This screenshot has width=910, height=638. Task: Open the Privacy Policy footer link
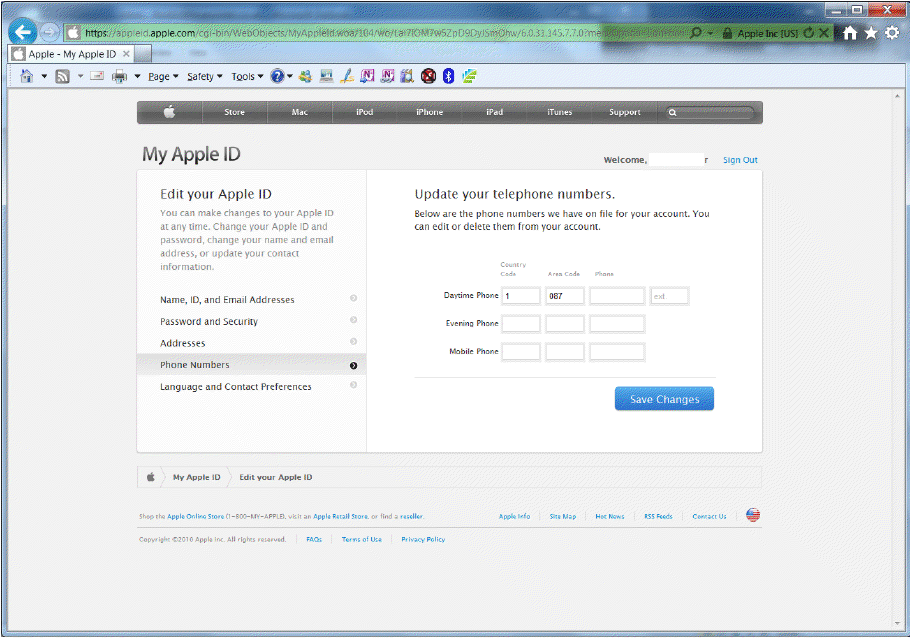[x=423, y=539]
